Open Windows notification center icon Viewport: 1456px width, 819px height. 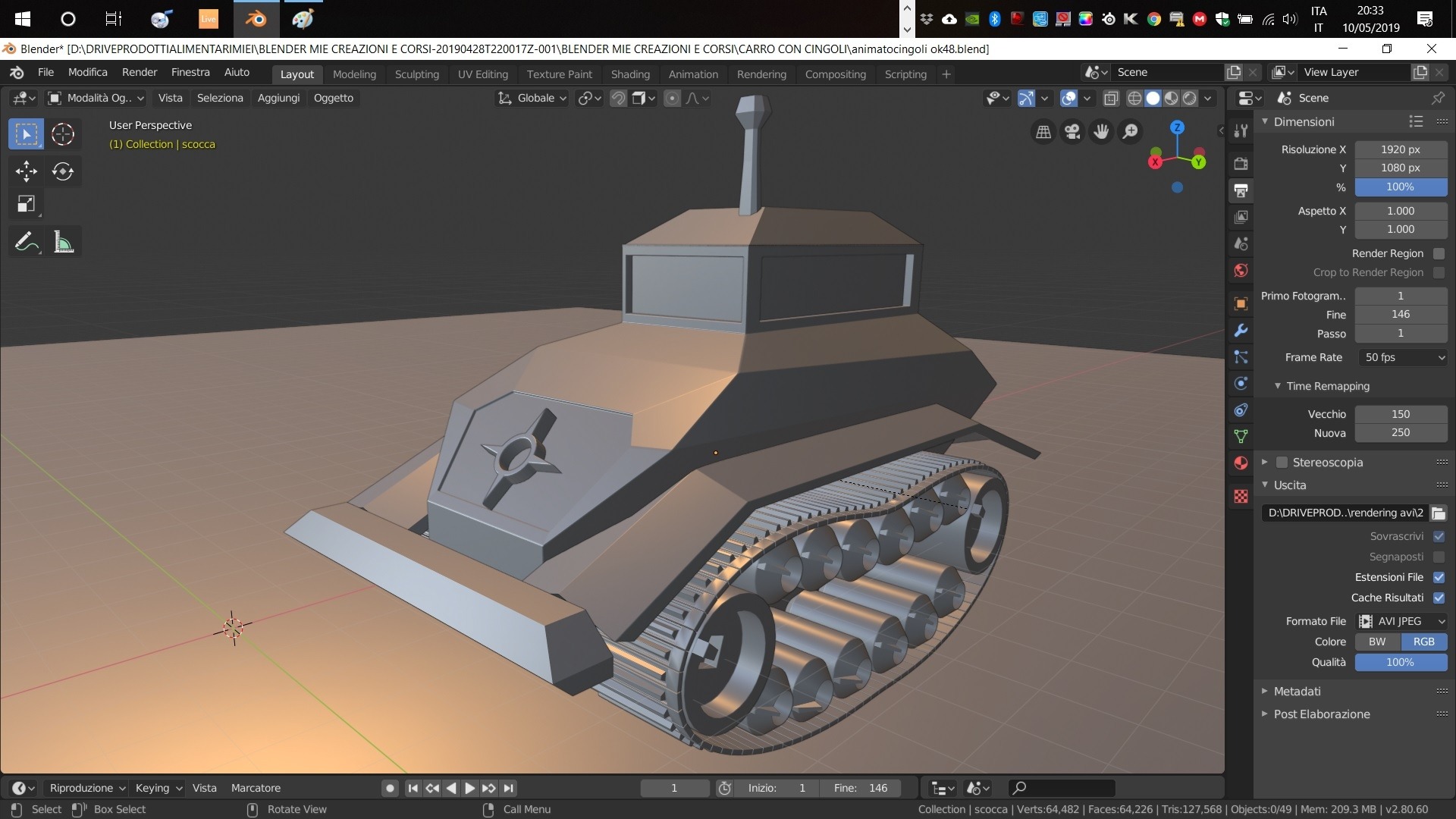click(1424, 19)
